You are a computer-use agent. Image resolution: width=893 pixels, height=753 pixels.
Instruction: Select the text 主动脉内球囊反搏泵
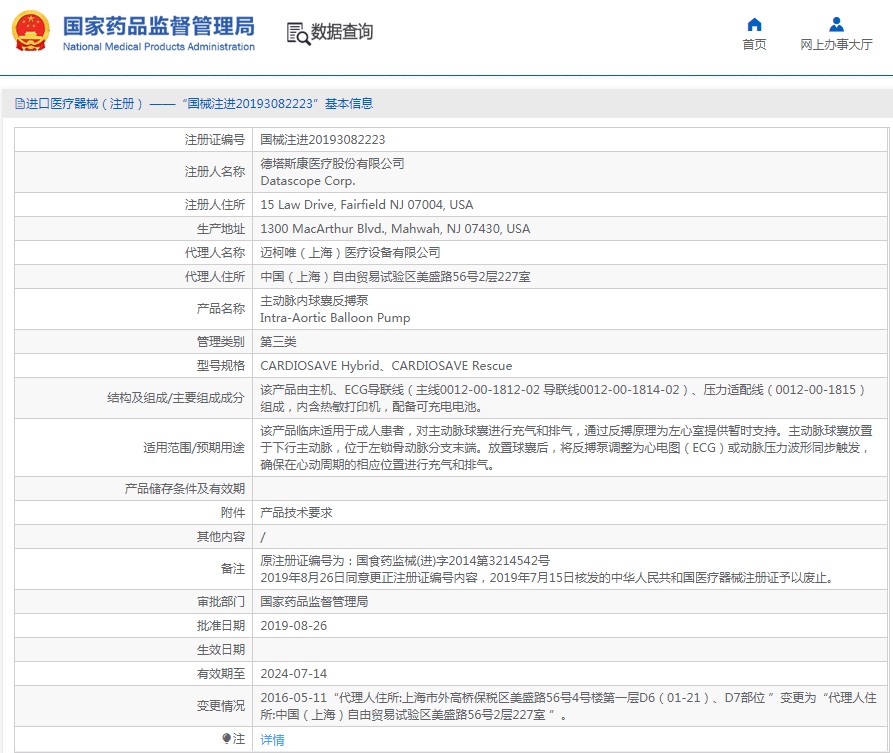coord(314,300)
